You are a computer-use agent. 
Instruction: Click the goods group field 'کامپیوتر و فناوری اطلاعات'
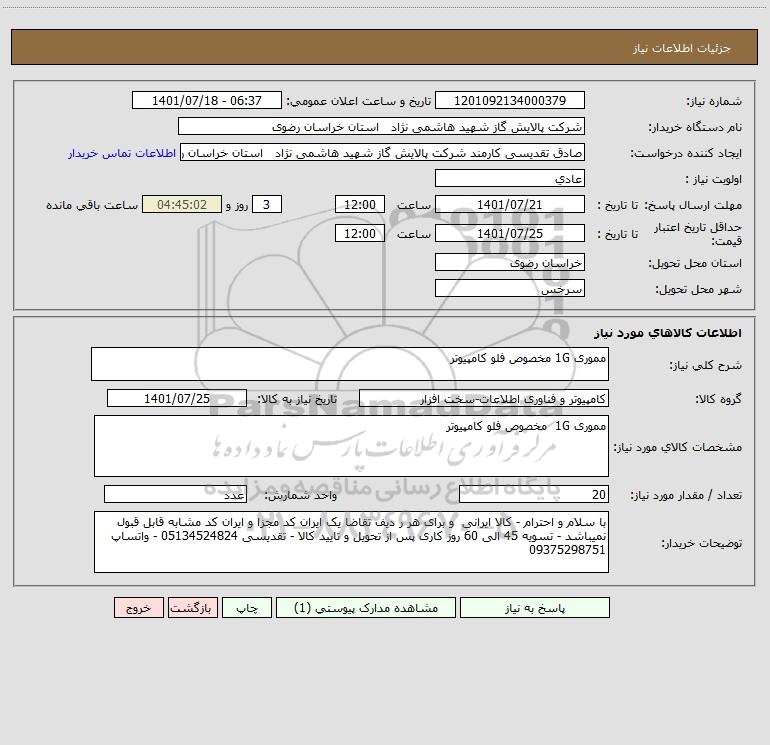point(484,398)
